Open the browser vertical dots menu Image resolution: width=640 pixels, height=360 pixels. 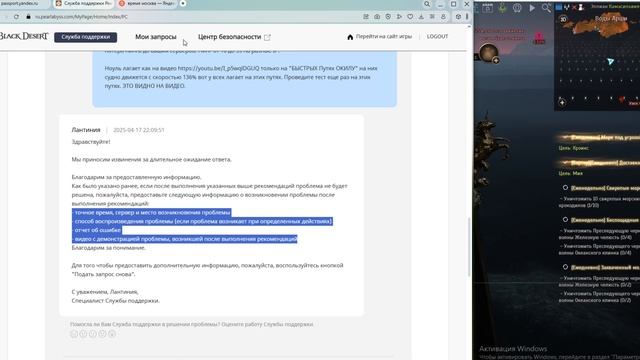[x=467, y=17]
